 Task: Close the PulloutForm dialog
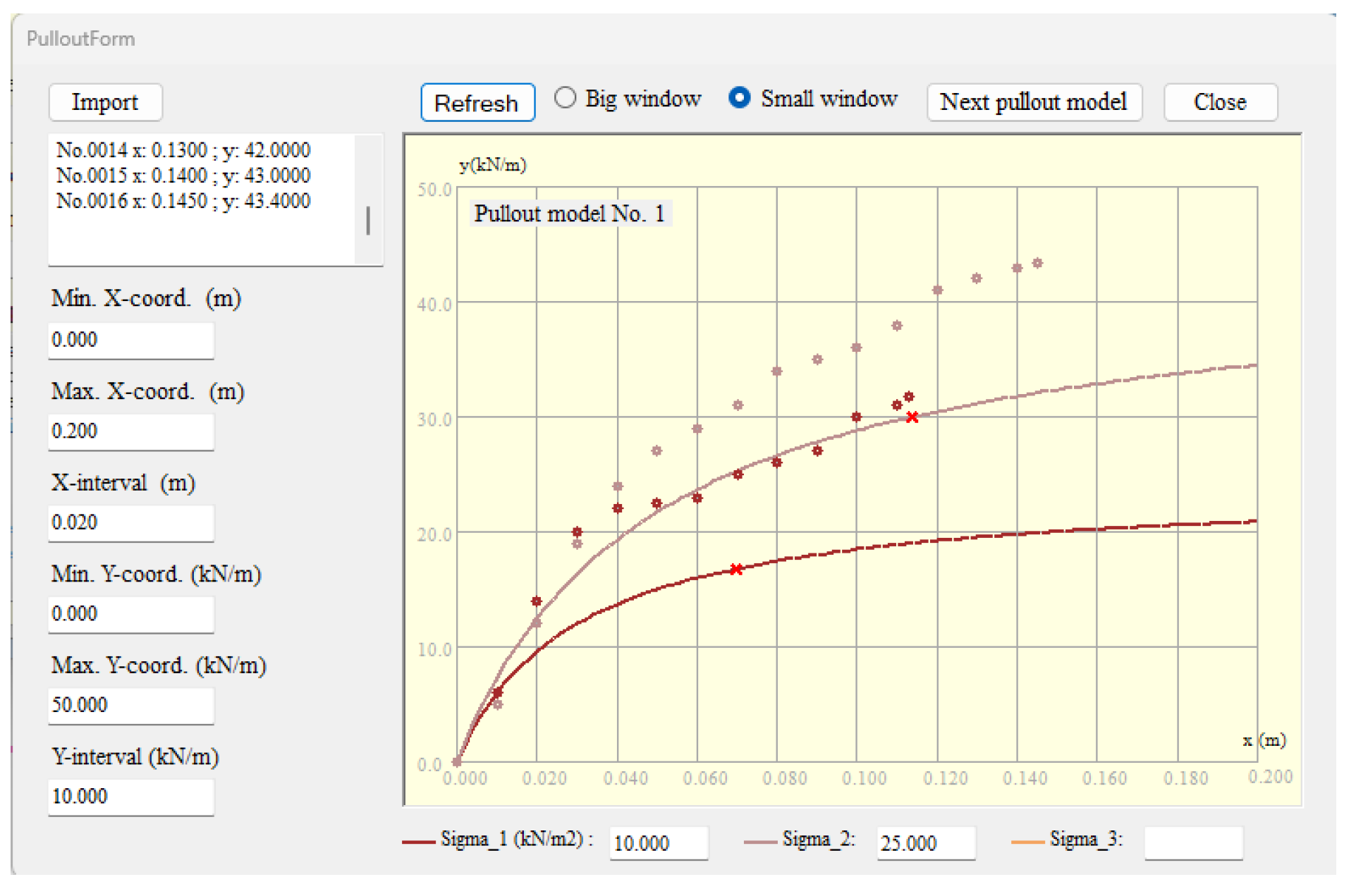(1219, 102)
